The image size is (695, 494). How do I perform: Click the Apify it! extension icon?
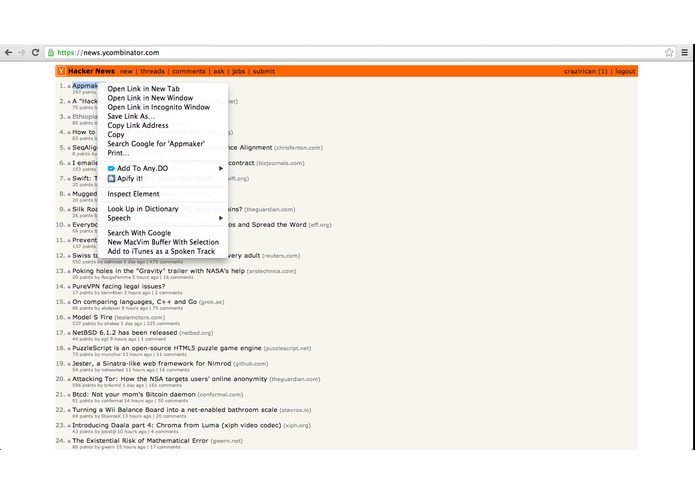tap(111, 179)
